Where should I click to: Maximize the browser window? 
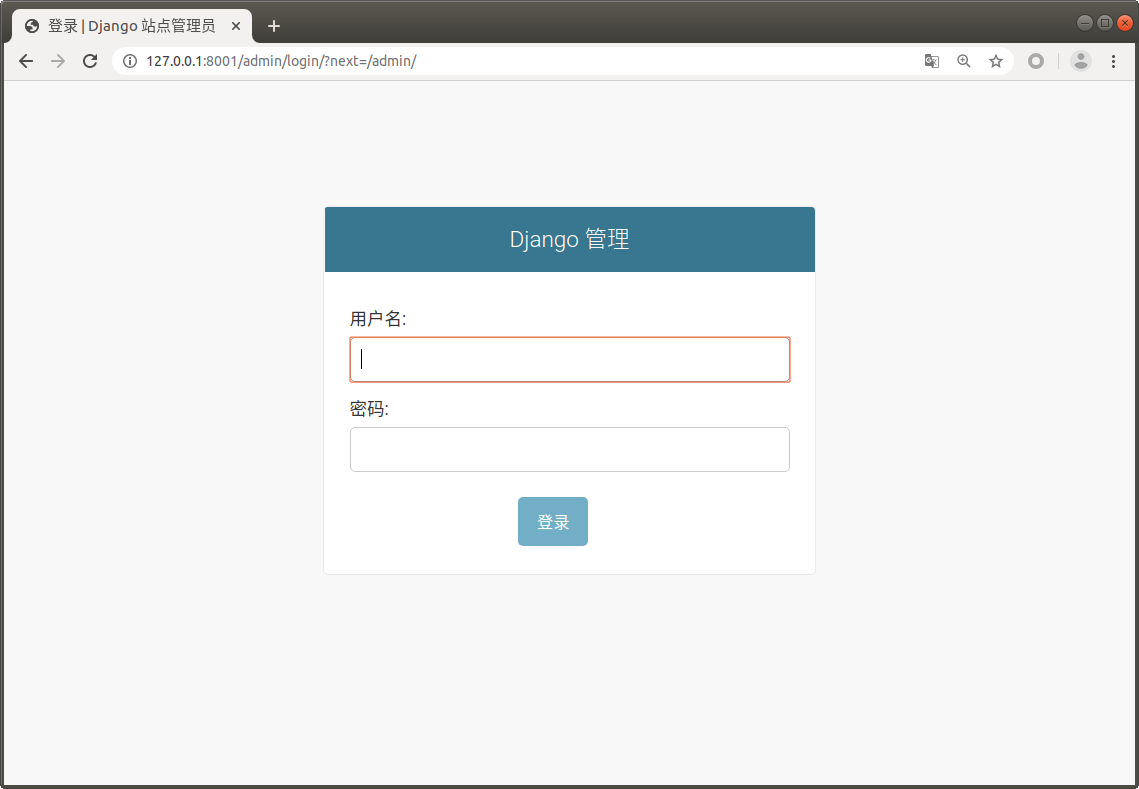click(x=1105, y=23)
